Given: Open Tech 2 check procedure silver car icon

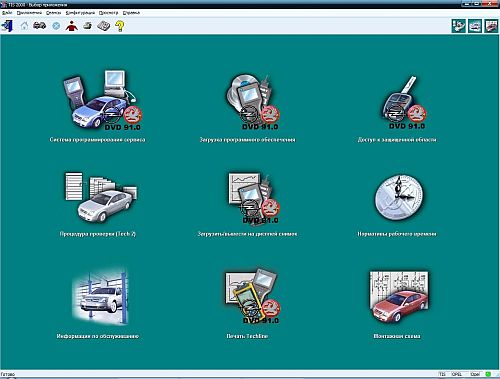Looking at the screenshot, I should [101, 197].
